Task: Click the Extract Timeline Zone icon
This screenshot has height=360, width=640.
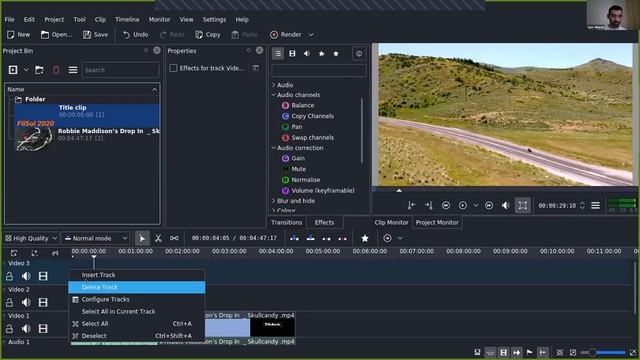Action: tap(326, 238)
